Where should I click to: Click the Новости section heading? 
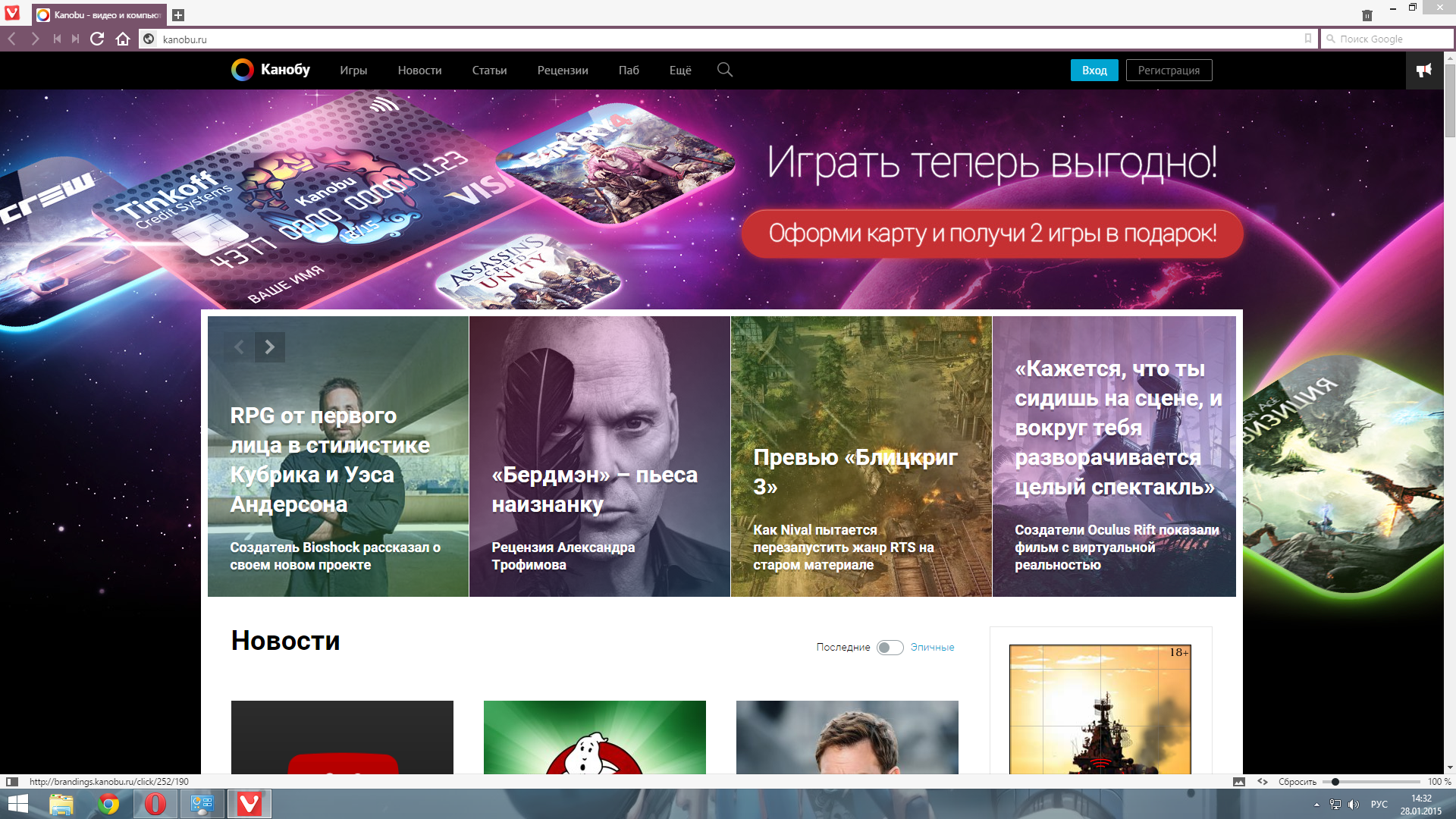pos(285,641)
